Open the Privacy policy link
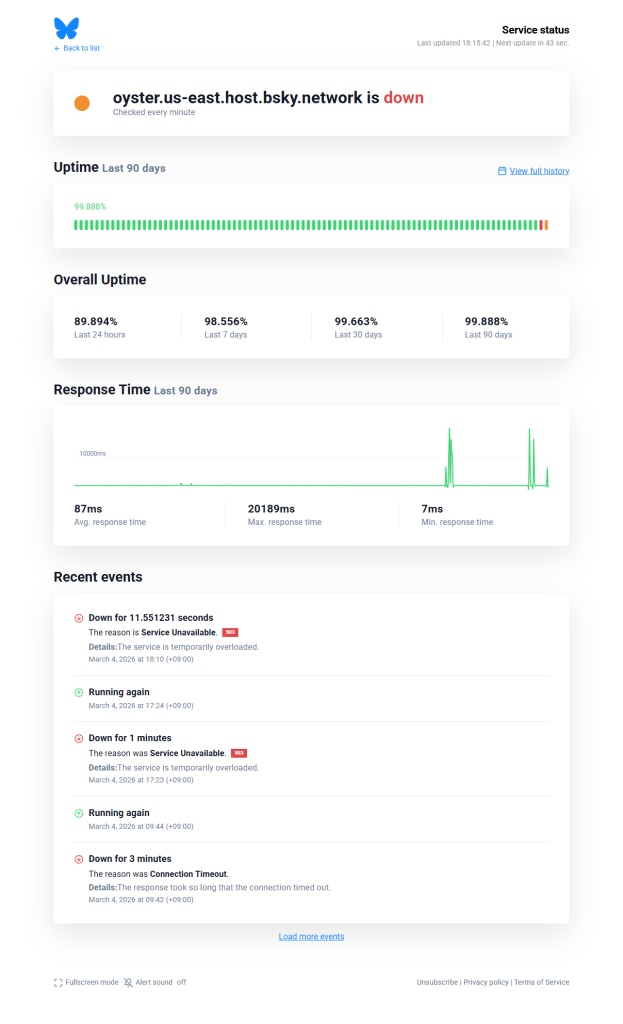 tap(486, 982)
